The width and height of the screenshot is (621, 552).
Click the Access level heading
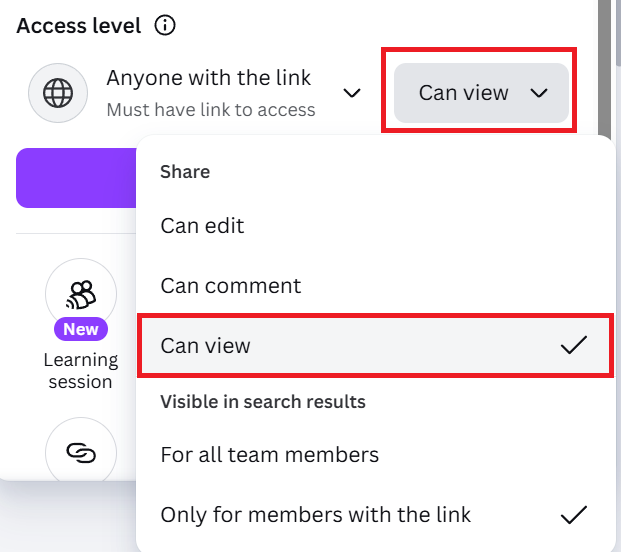click(79, 25)
